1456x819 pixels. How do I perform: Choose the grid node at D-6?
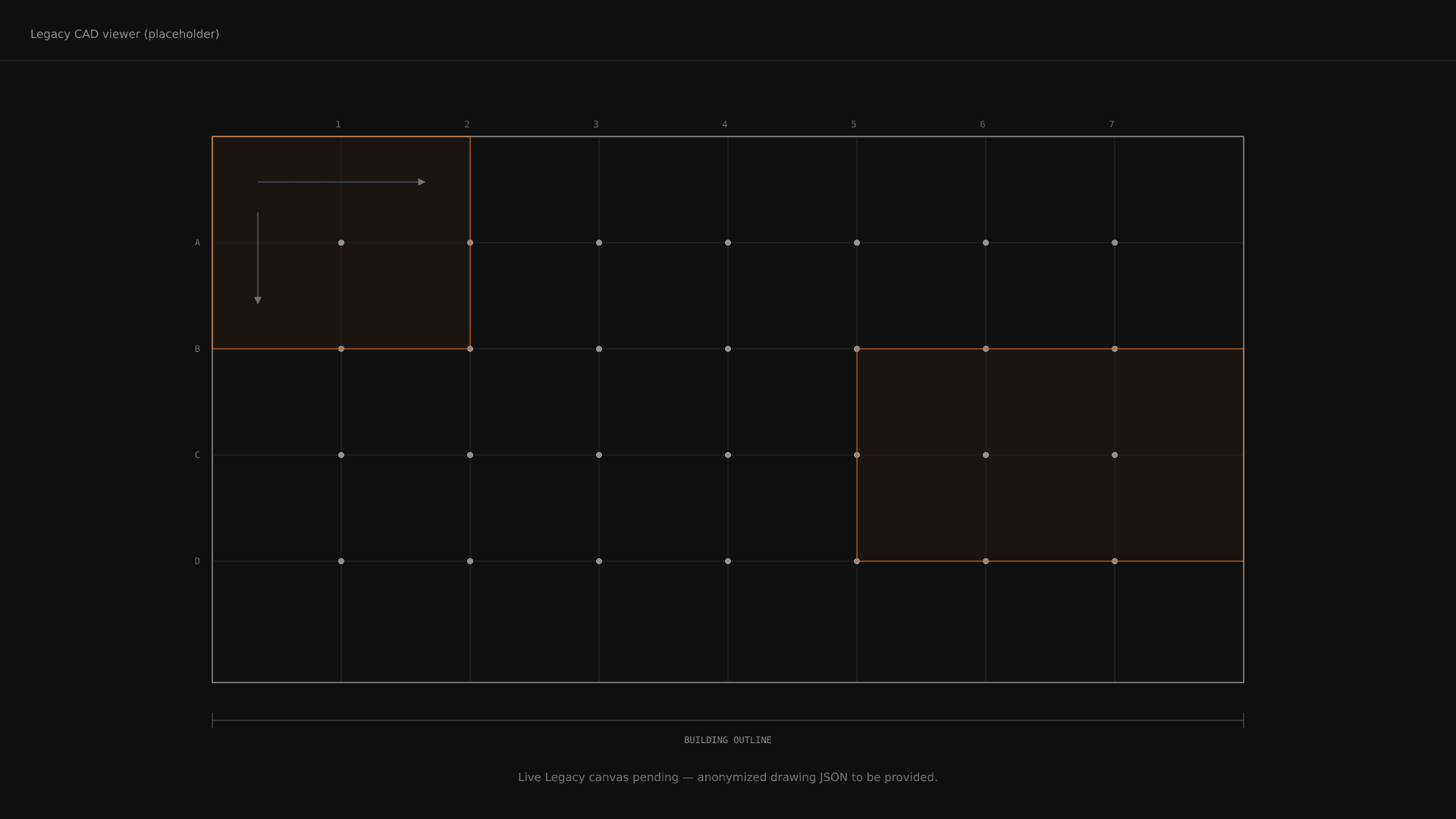986,561
